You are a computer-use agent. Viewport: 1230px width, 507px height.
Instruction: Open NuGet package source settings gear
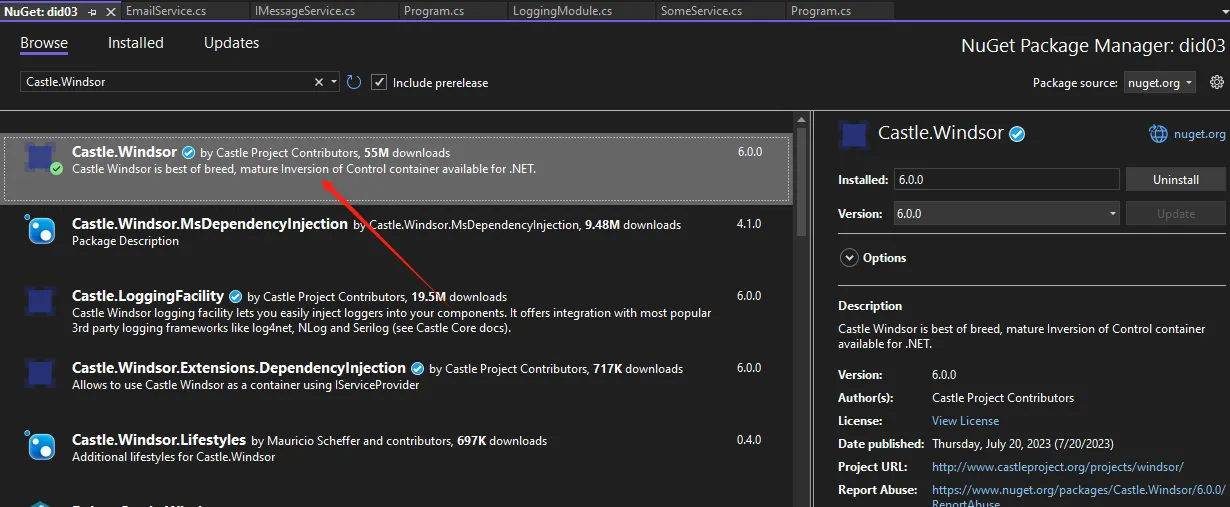(1217, 82)
